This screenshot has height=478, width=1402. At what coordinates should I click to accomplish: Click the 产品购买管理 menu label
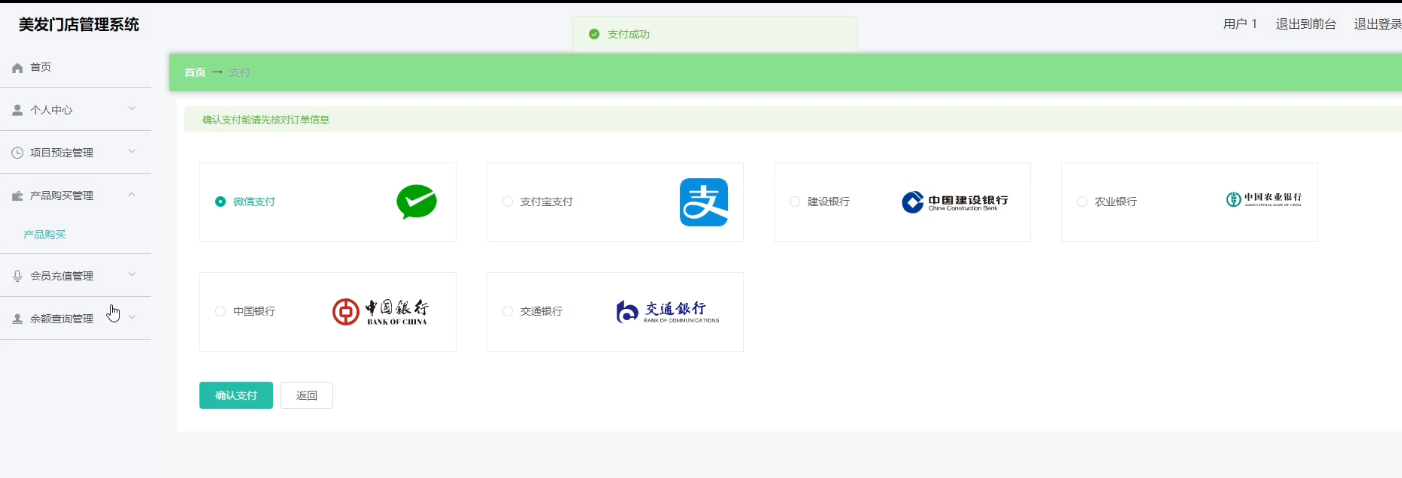click(62, 196)
